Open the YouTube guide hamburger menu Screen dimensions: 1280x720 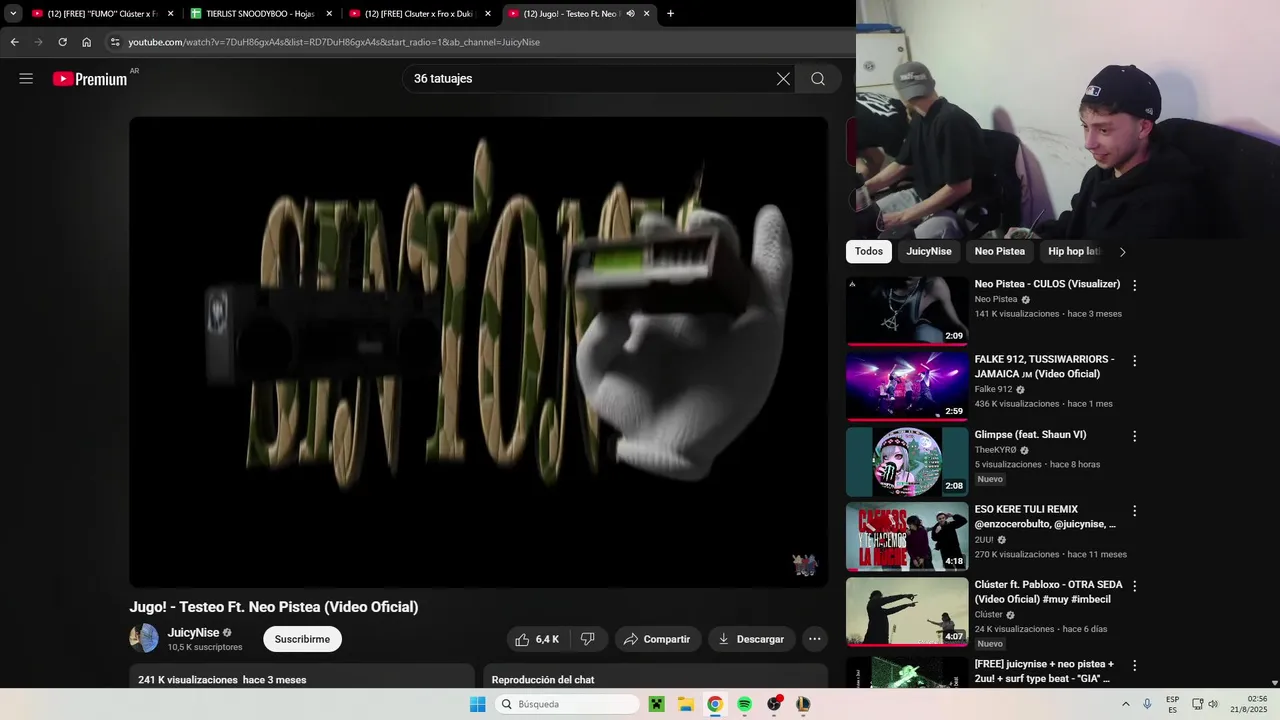26,79
